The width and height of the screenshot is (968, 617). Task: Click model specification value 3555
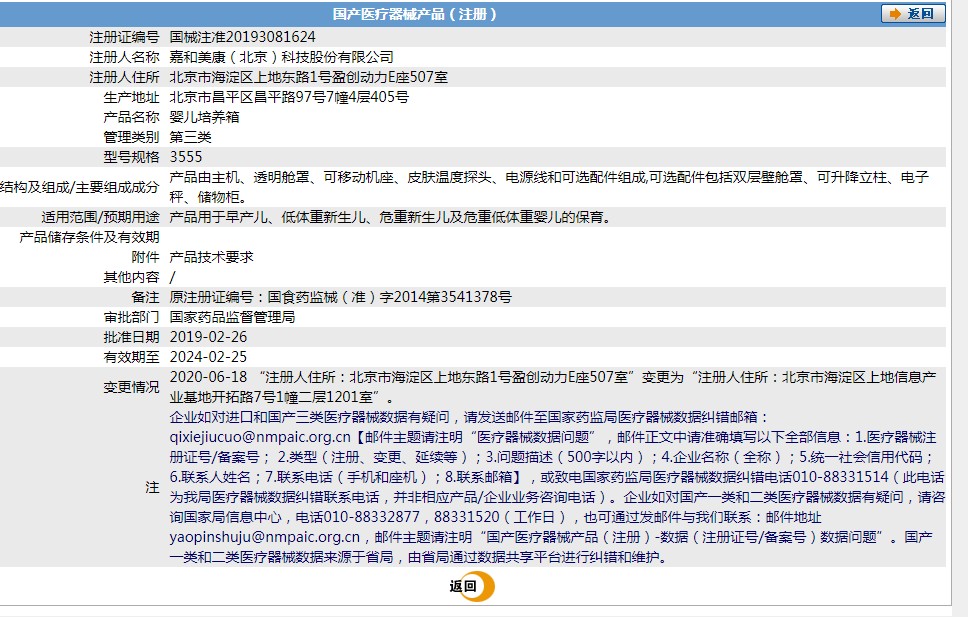point(186,157)
